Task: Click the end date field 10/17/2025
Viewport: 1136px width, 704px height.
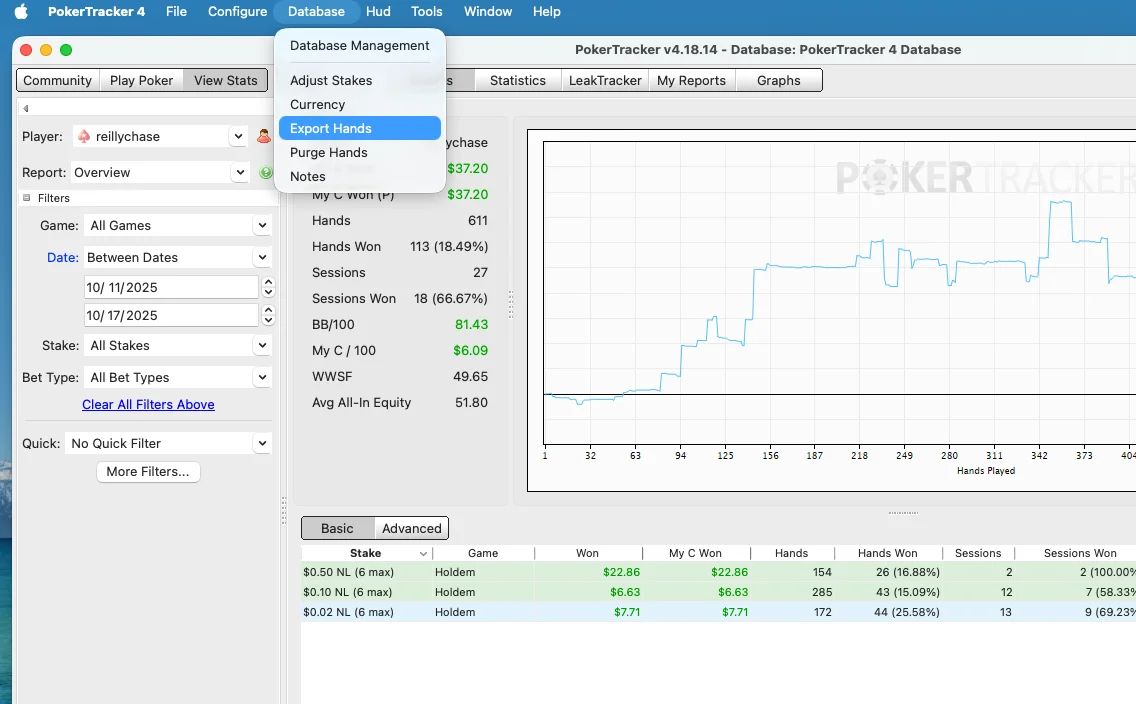Action: [170, 315]
